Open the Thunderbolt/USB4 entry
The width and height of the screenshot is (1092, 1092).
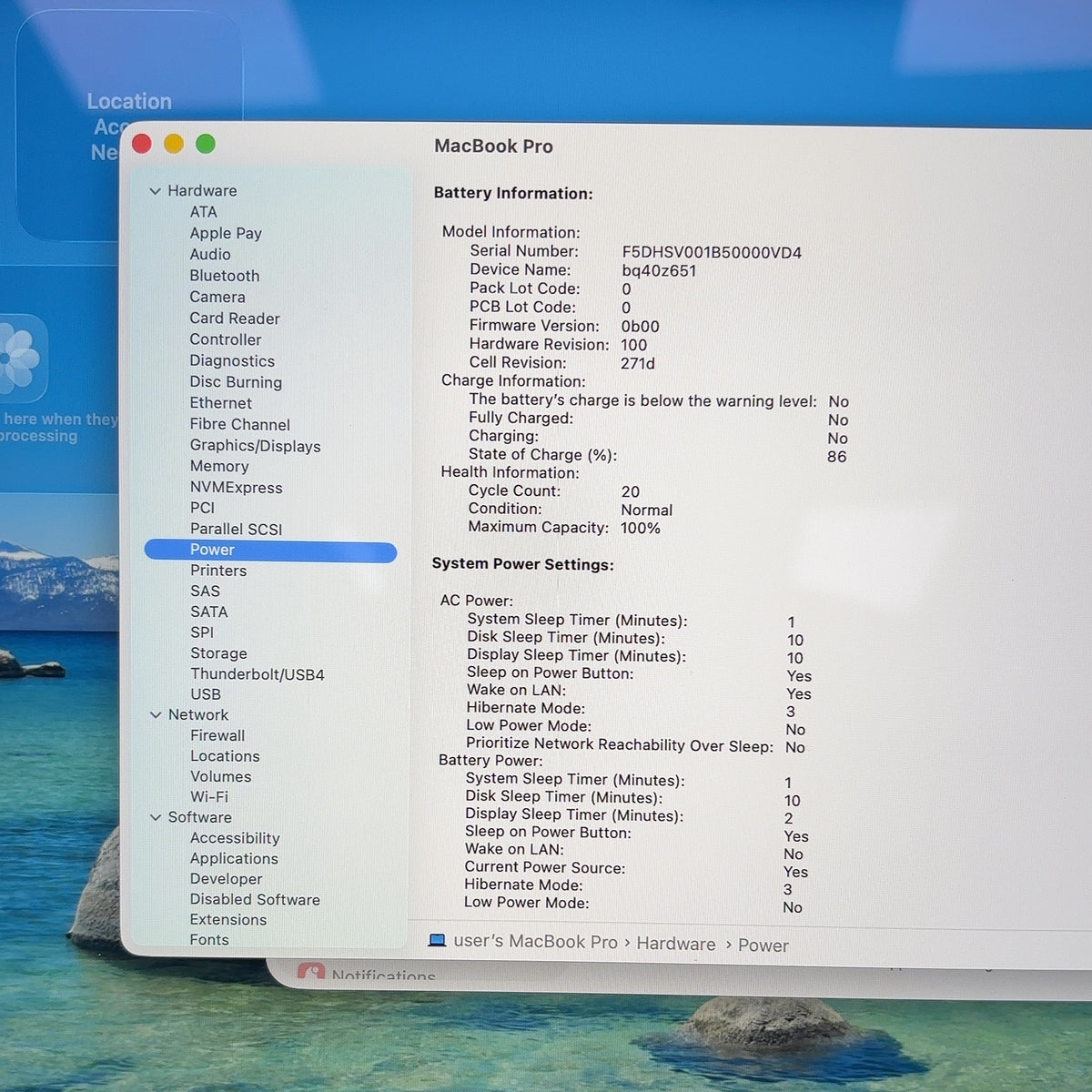pos(258,674)
